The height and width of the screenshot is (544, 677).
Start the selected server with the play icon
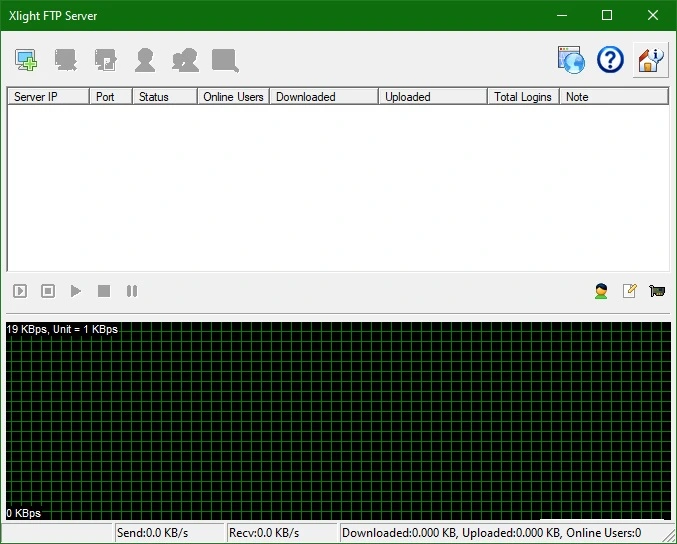(76, 291)
